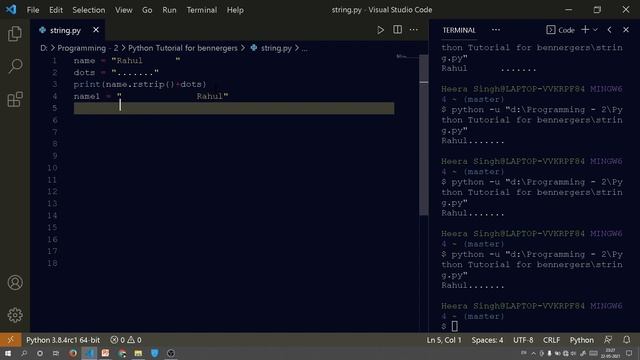This screenshot has height=360, width=640.
Task: Open the Search view in activity bar
Action: tap(15, 66)
